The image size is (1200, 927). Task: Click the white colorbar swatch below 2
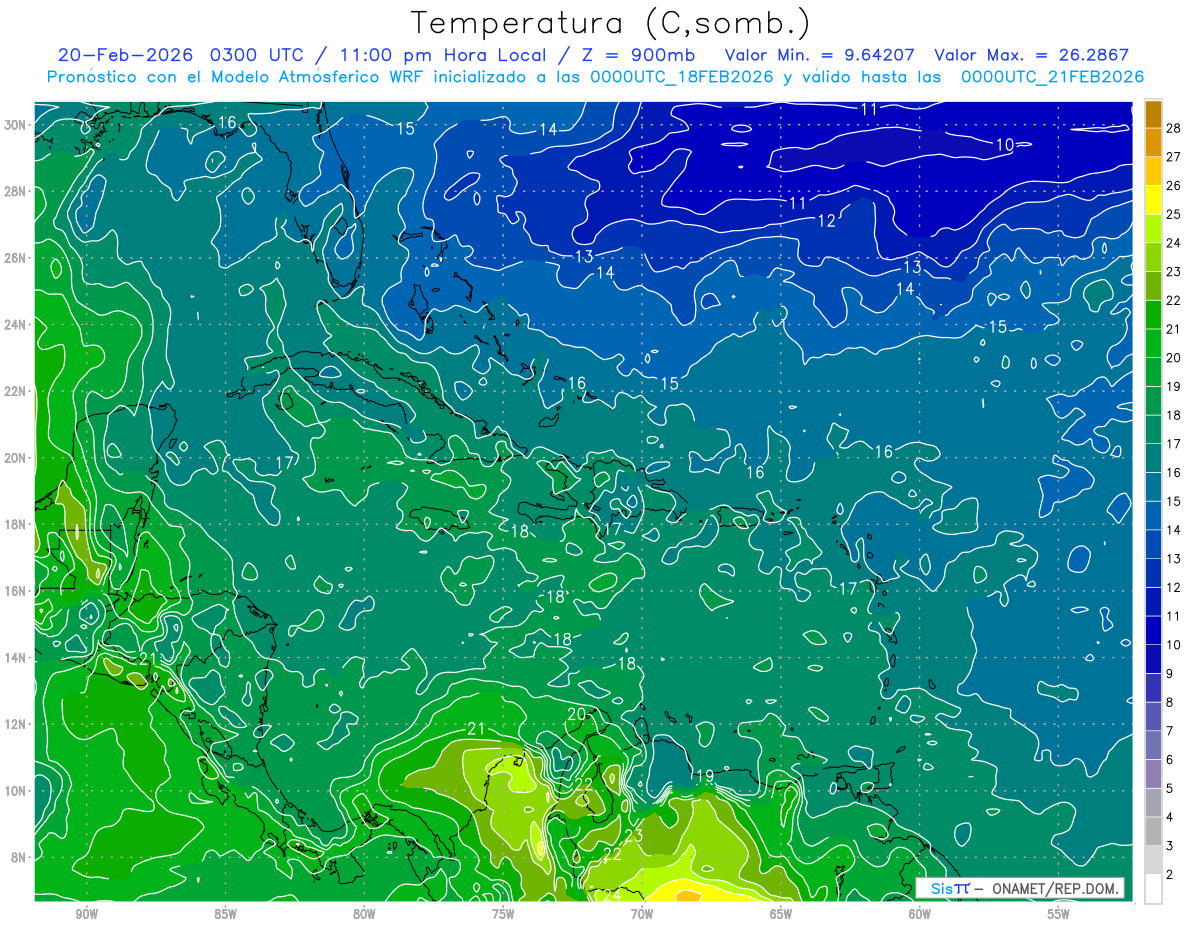coord(1153,889)
